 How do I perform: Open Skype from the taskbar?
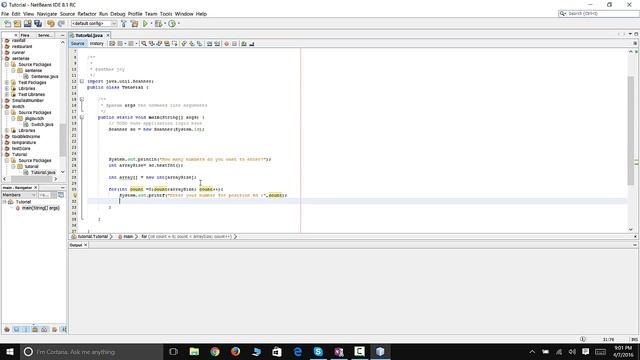pos(318,351)
